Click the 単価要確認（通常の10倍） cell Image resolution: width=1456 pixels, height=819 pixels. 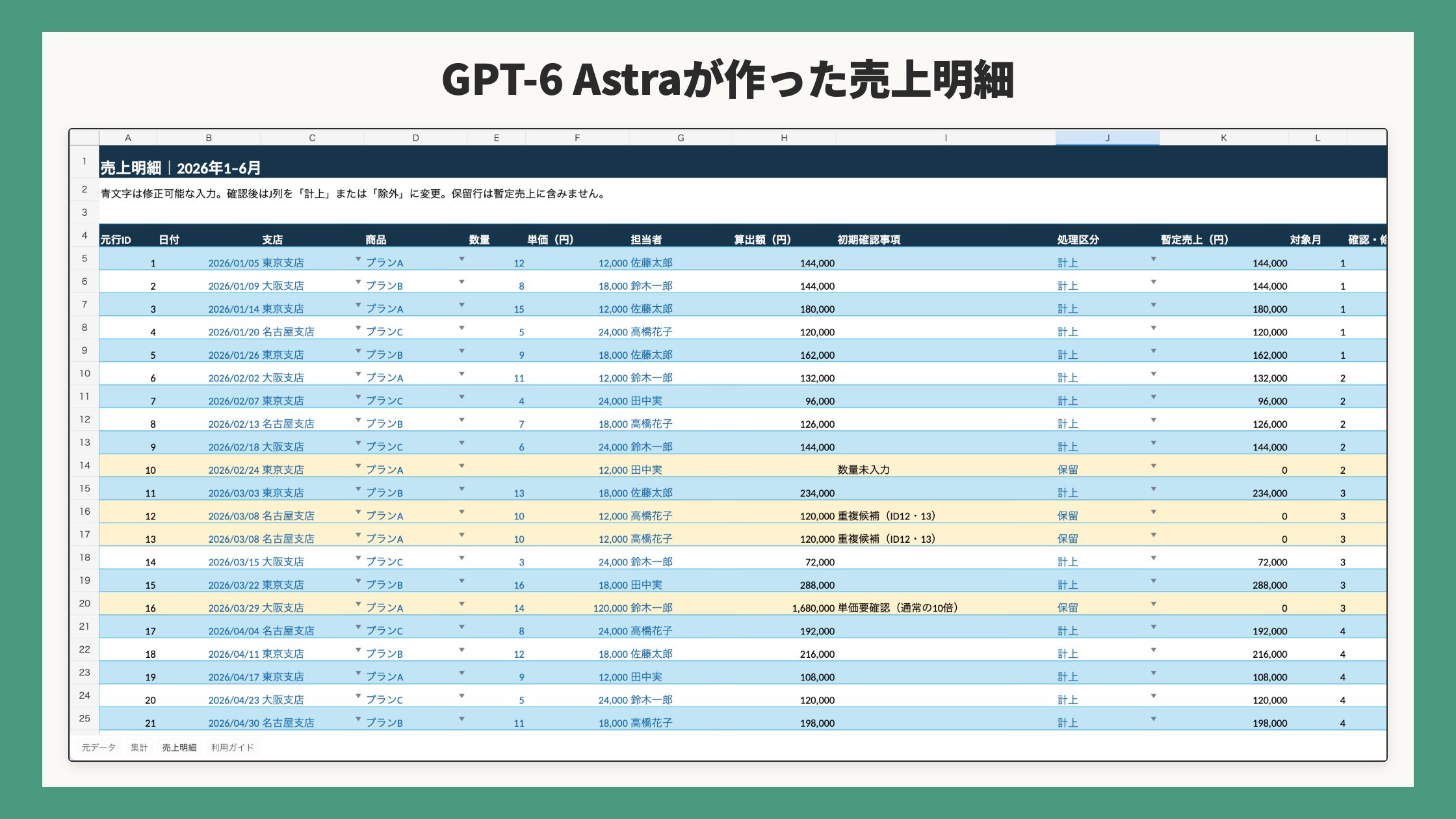[946, 604]
